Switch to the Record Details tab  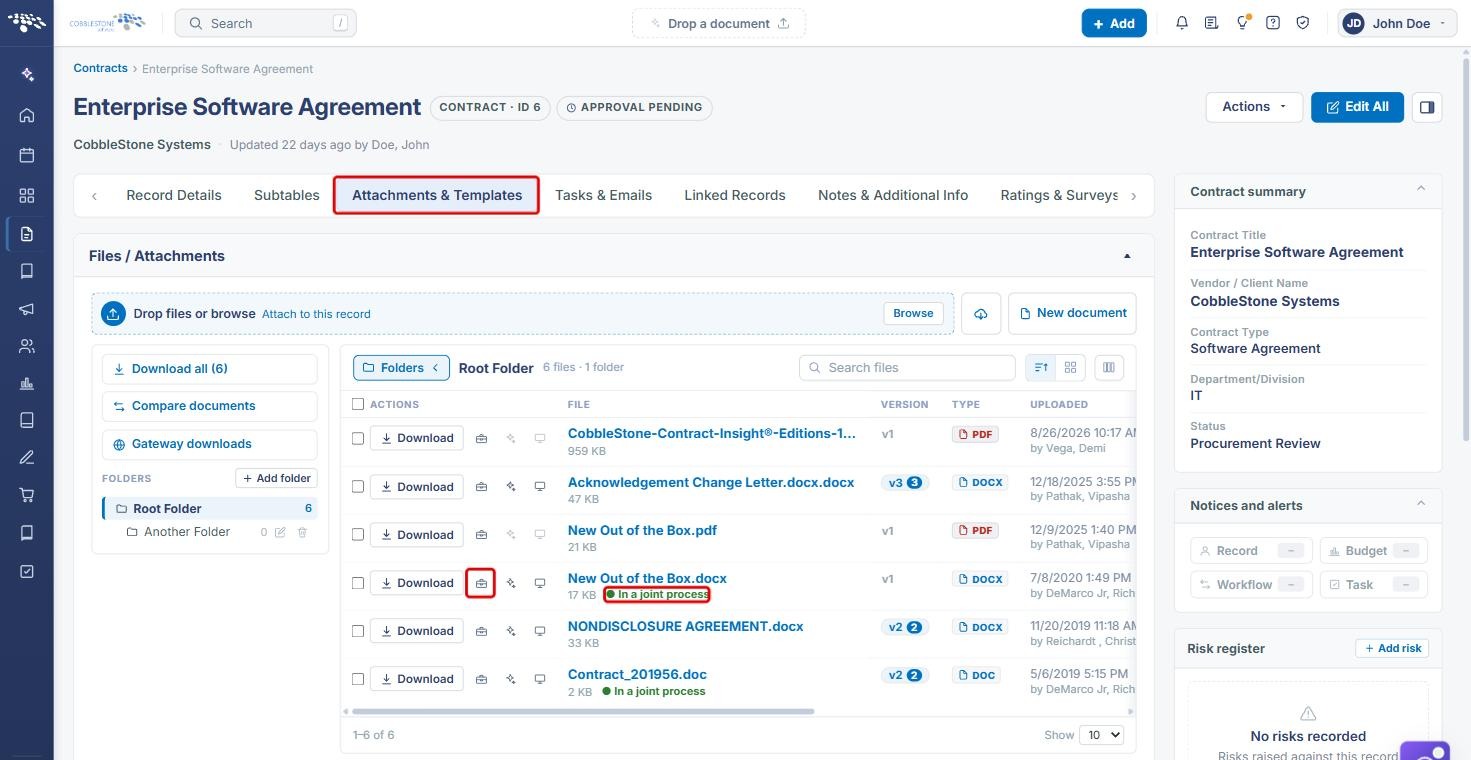[x=174, y=195]
